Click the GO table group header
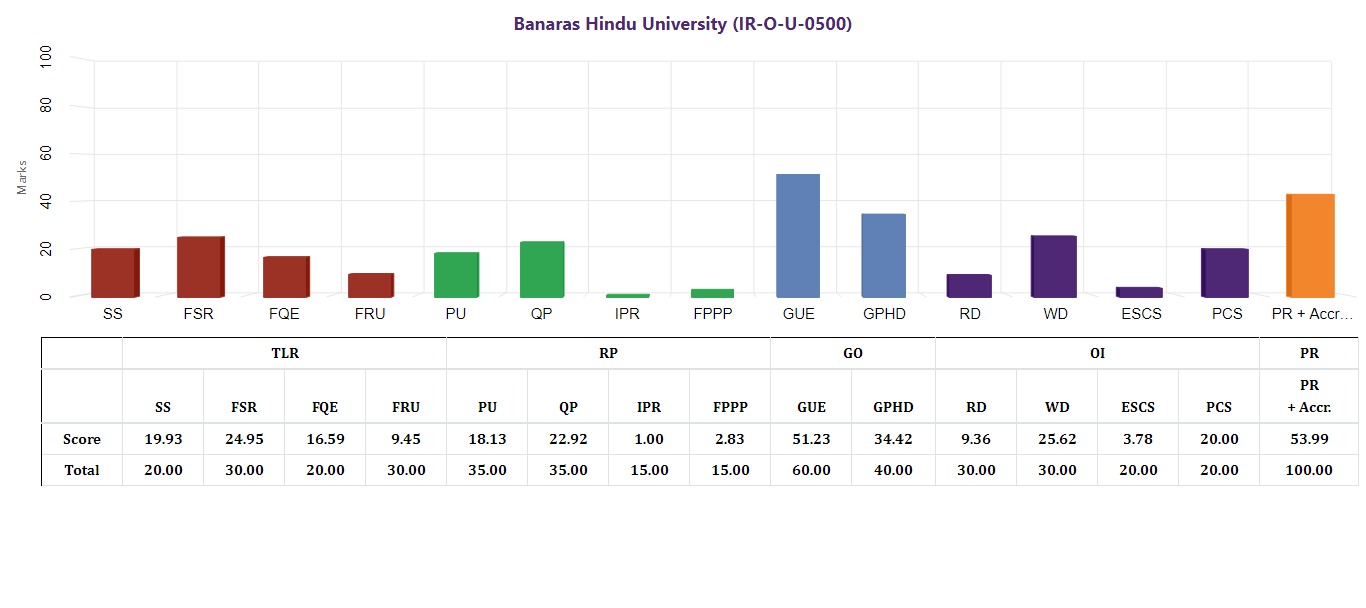This screenshot has width=1366, height=608. pyautogui.click(x=853, y=354)
